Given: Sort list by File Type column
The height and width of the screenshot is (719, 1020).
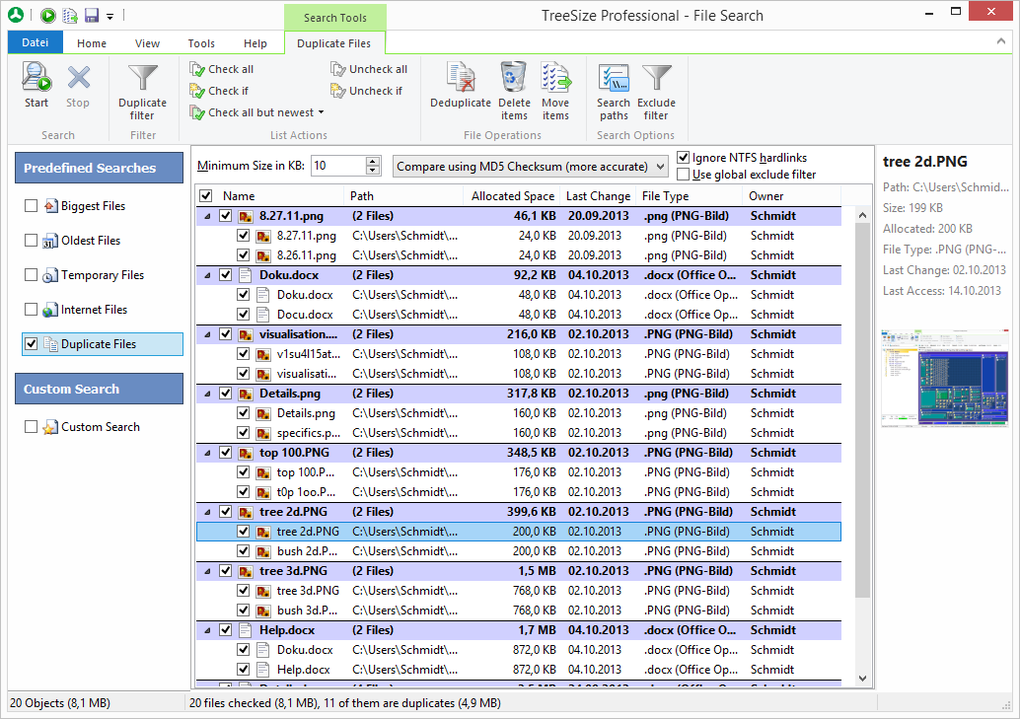Looking at the screenshot, I should (x=690, y=196).
